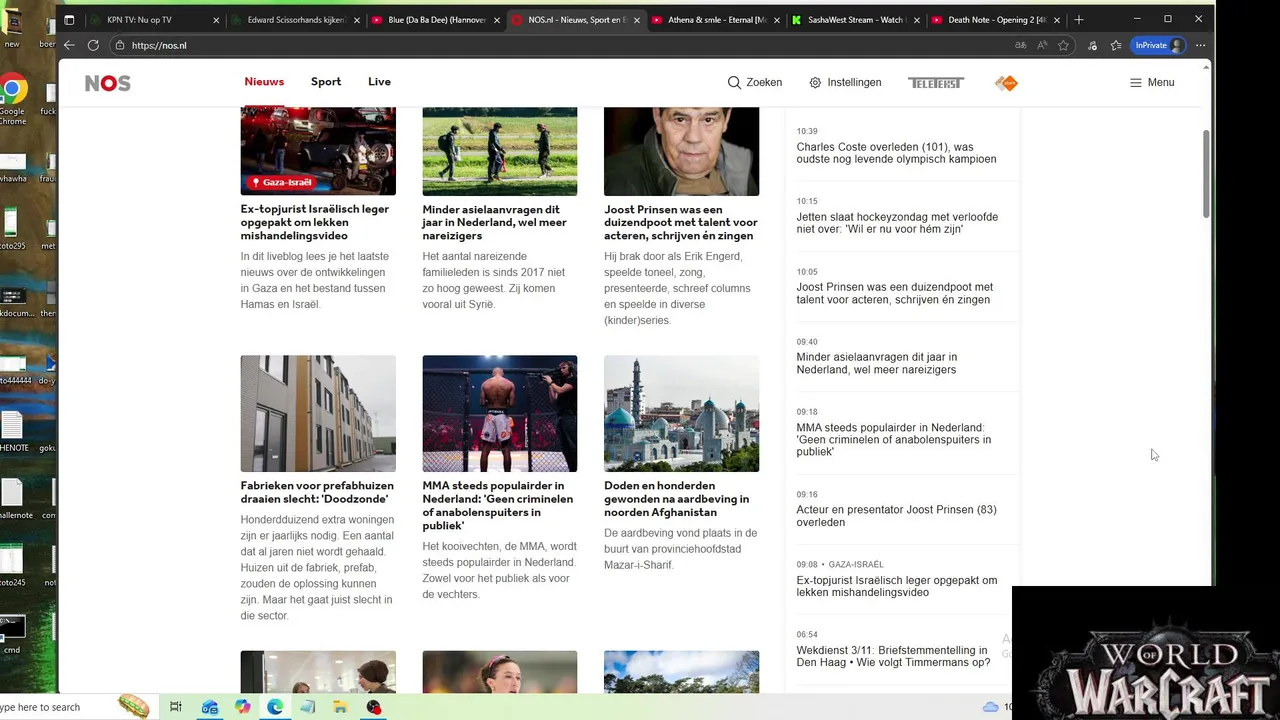The height and width of the screenshot is (720, 1280).
Task: Open Joost Prinsen duizendpoot article headline
Action: tap(681, 222)
